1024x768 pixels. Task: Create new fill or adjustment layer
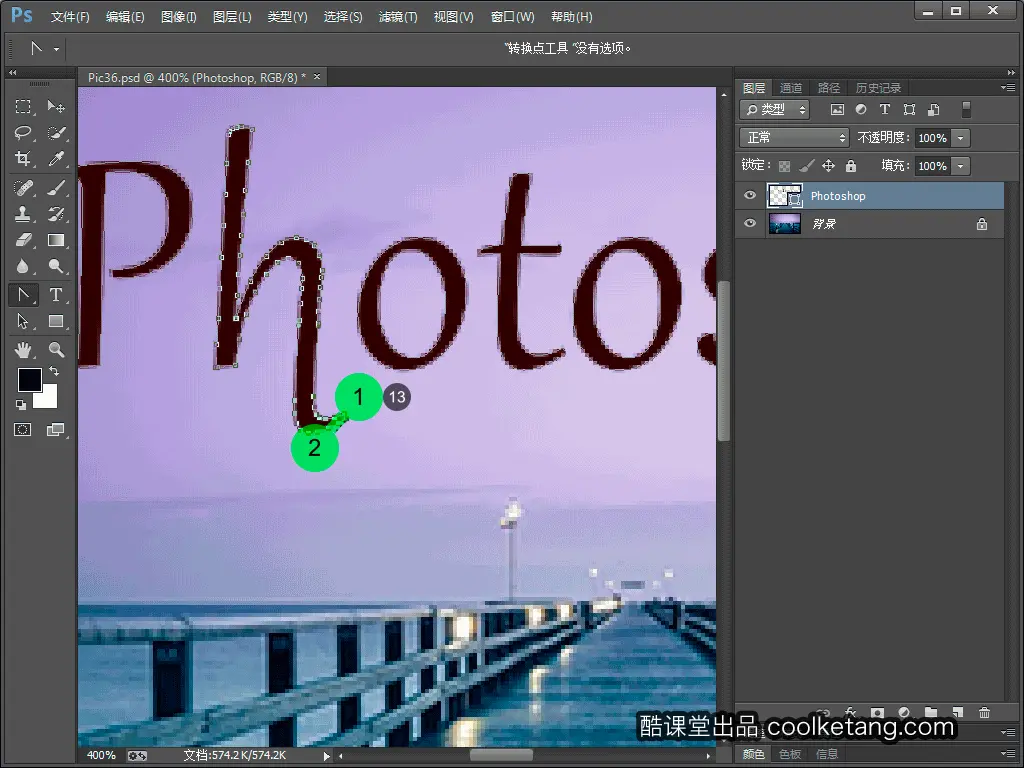[x=904, y=712]
